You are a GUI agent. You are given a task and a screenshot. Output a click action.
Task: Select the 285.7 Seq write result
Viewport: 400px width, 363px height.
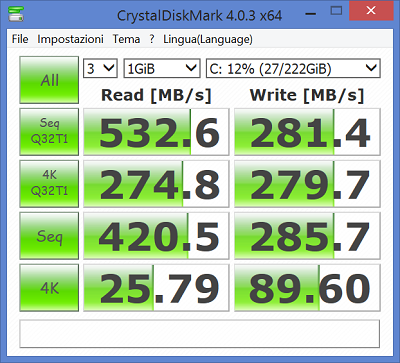[307, 236]
